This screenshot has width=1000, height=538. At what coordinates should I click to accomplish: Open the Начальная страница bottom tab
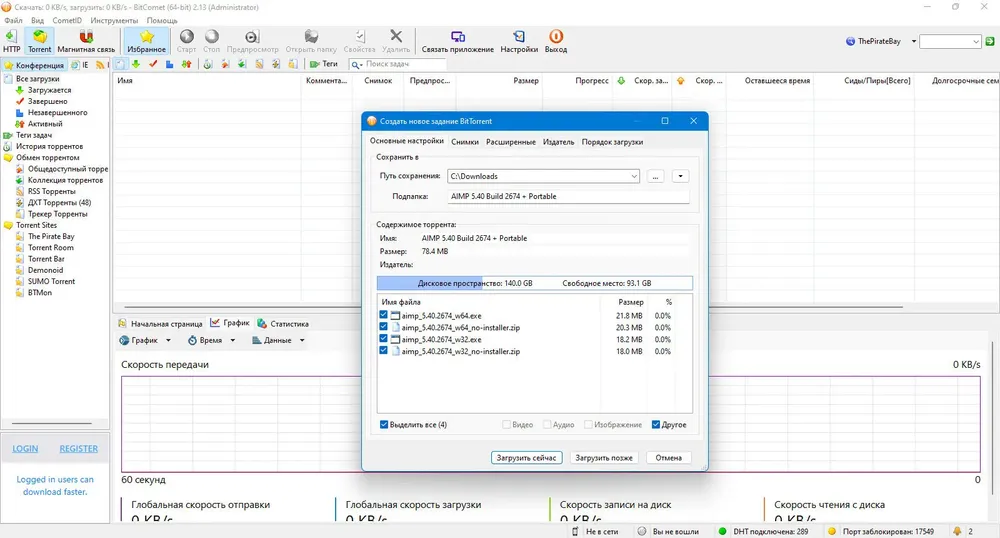tap(161, 324)
